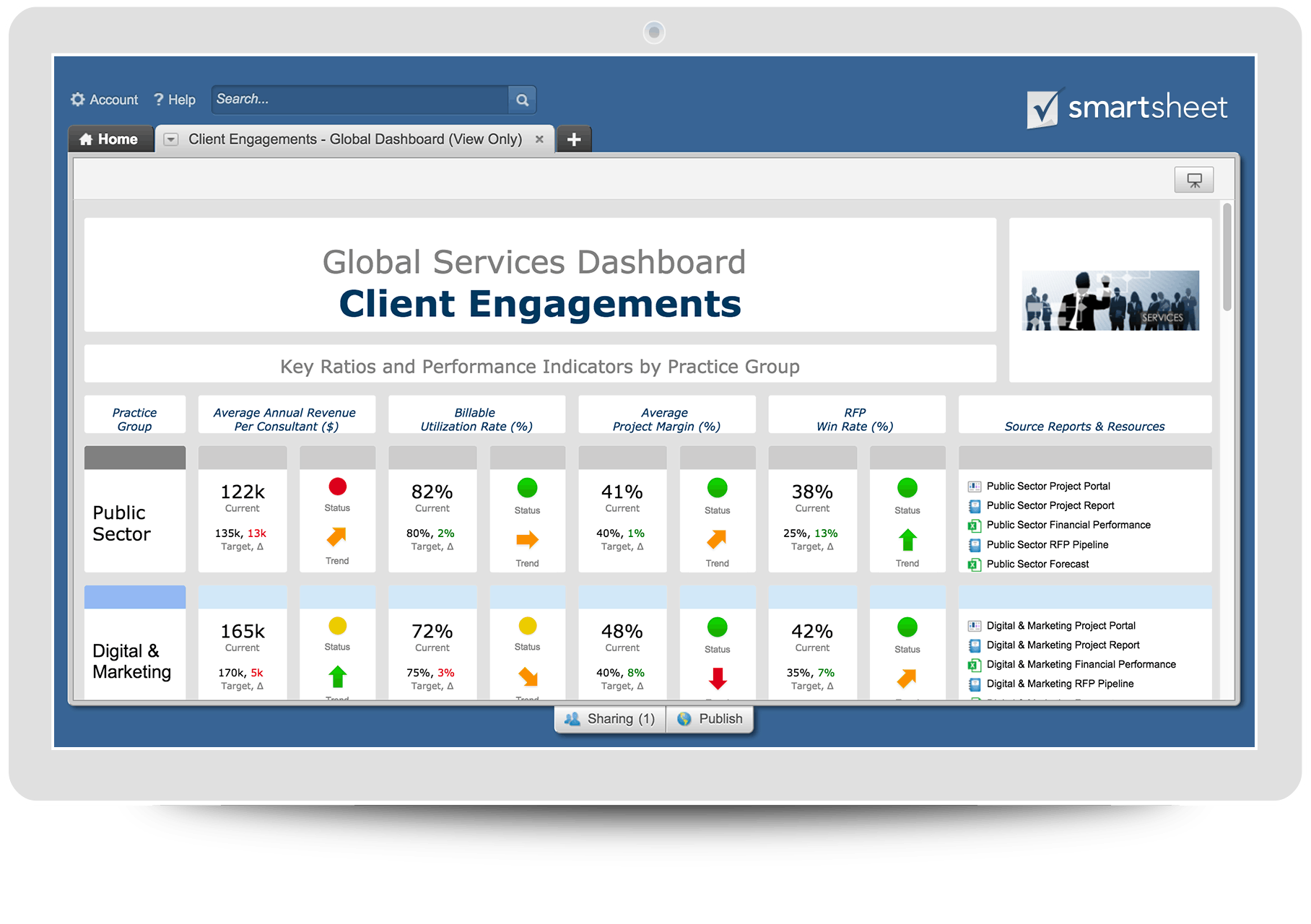
Task: Click the portal icon beside Digital & Marketing Project Portal
Action: 974,625
